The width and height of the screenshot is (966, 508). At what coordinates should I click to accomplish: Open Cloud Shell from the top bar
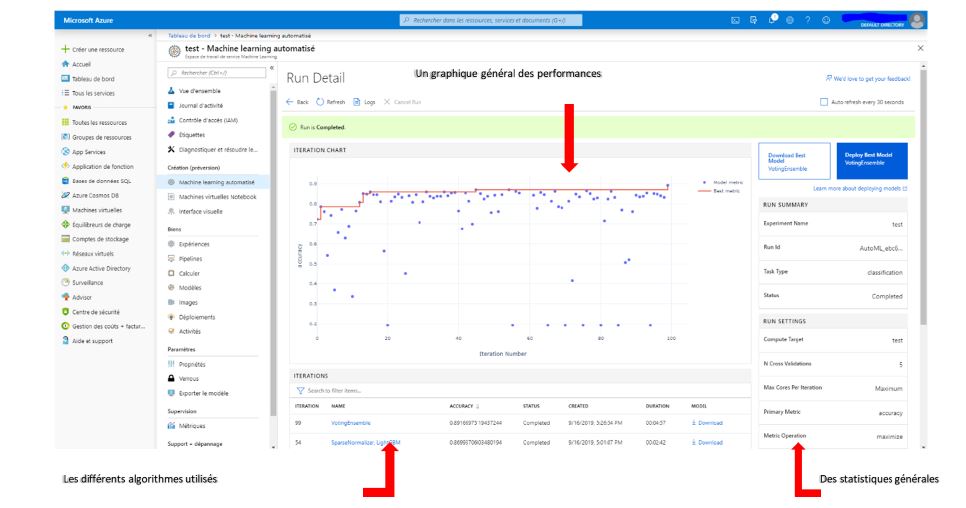735,20
